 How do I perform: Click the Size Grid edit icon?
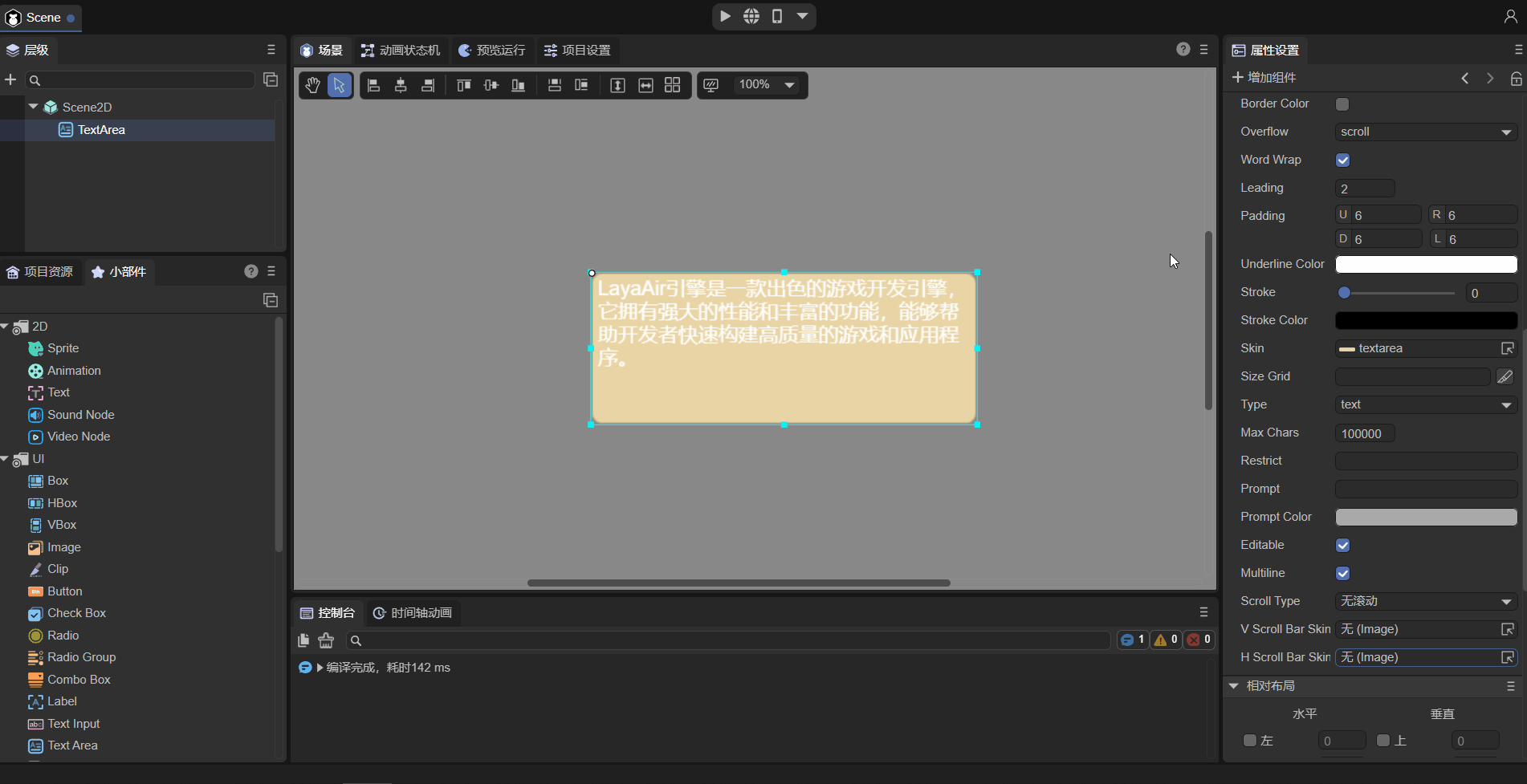coord(1505,376)
